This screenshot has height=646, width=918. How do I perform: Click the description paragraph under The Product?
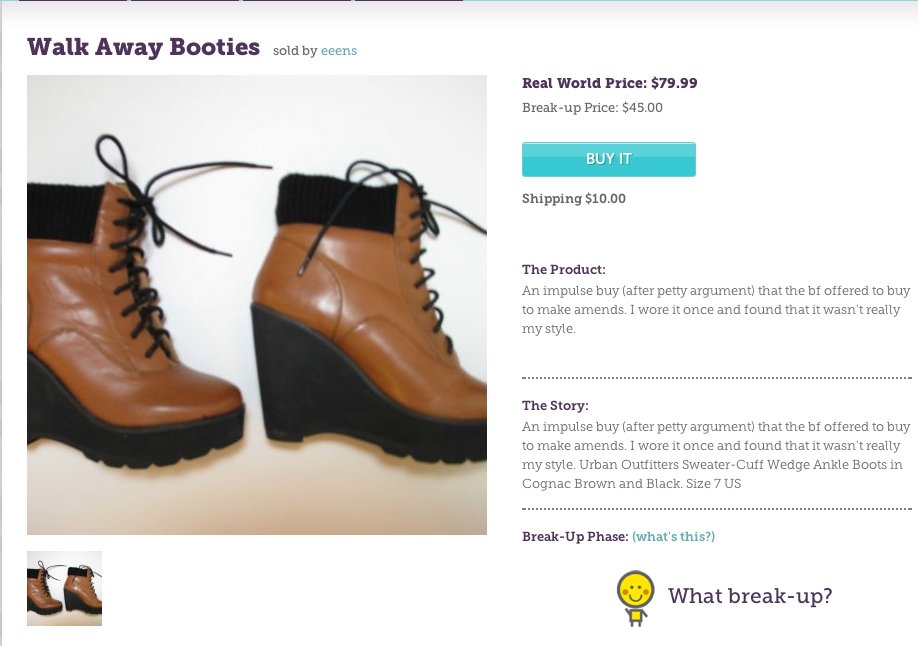(x=715, y=310)
